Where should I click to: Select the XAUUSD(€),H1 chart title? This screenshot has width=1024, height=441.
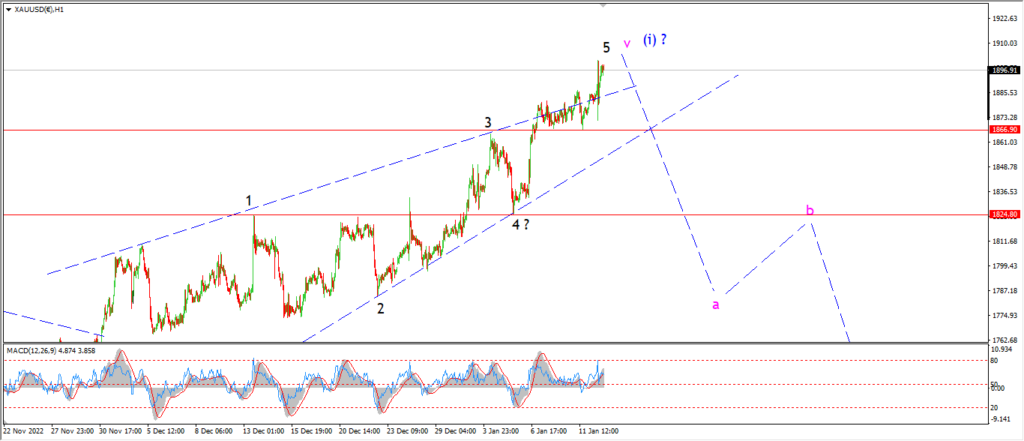tap(35, 10)
